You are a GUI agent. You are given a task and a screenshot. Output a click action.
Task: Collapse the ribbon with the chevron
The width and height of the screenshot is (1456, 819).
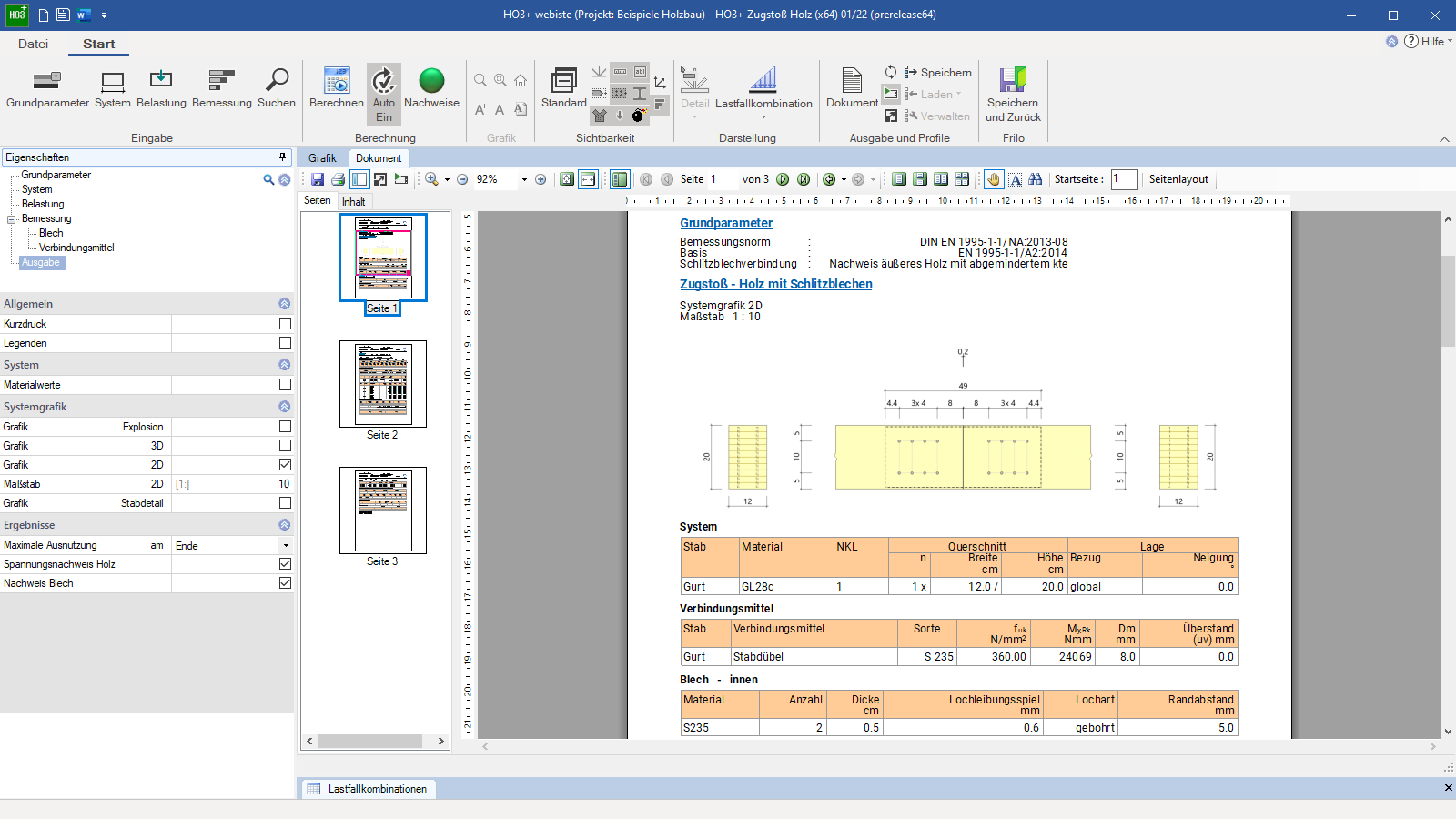1444,139
